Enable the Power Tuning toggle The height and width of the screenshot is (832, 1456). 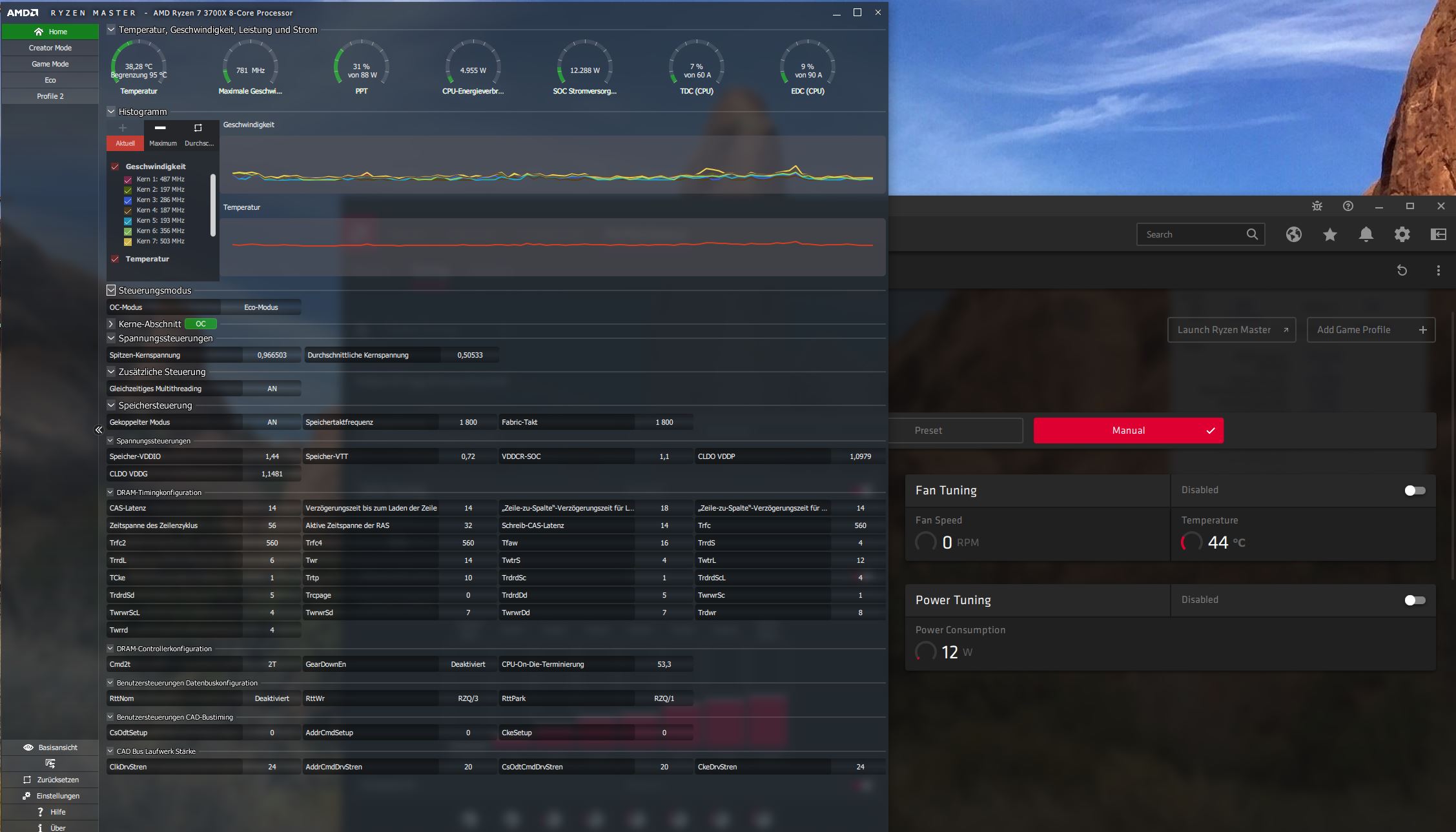point(1414,600)
